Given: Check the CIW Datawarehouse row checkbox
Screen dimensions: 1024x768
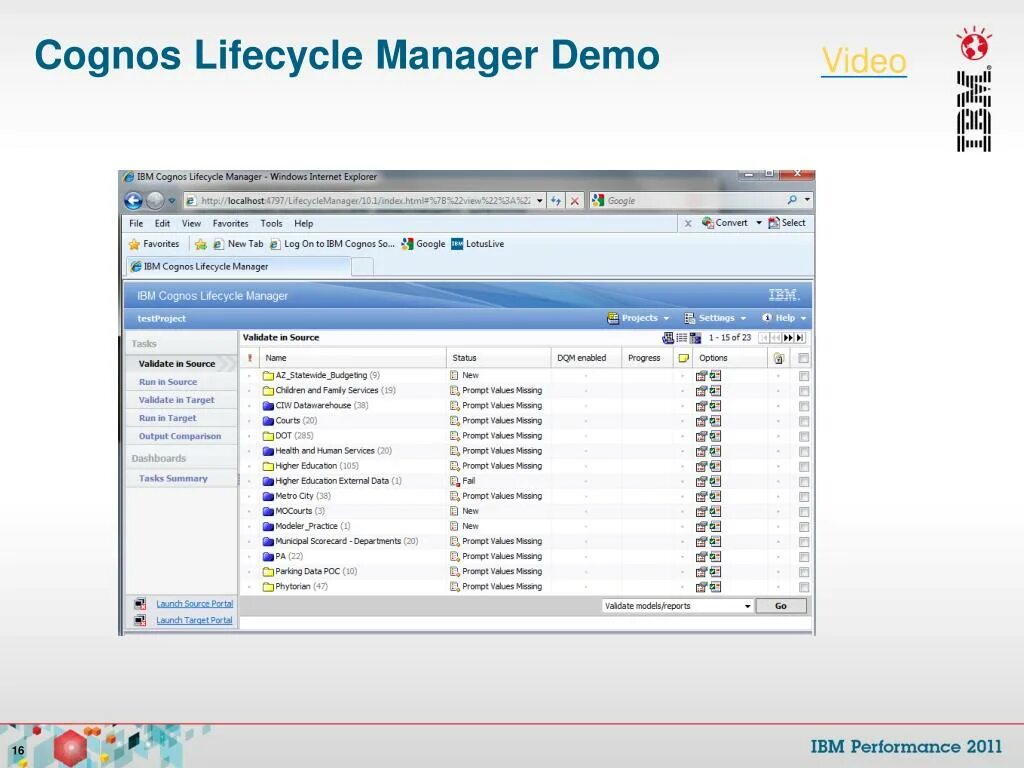Looking at the screenshot, I should (804, 406).
